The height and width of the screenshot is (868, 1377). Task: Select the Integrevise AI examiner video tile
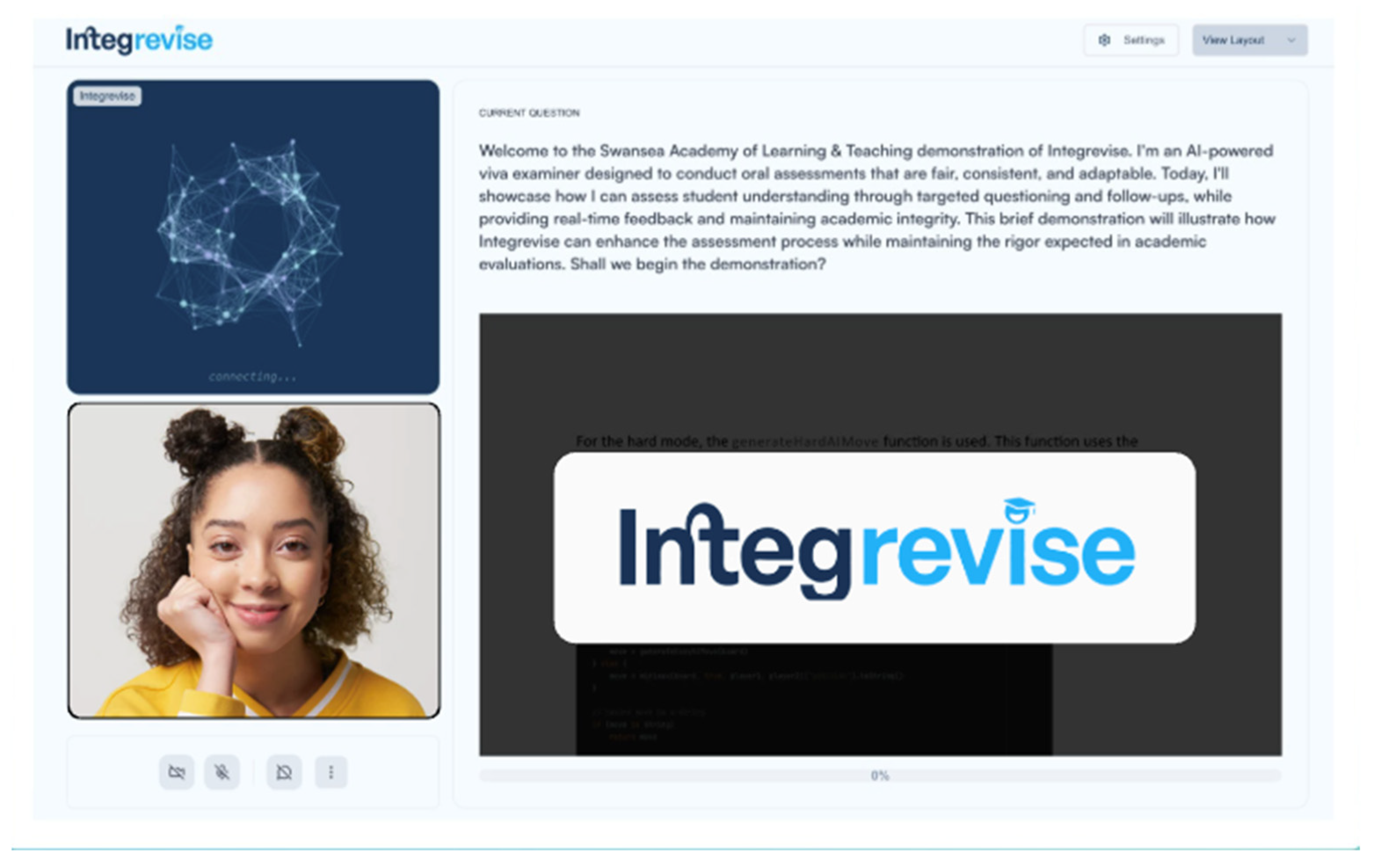pyautogui.click(x=253, y=237)
